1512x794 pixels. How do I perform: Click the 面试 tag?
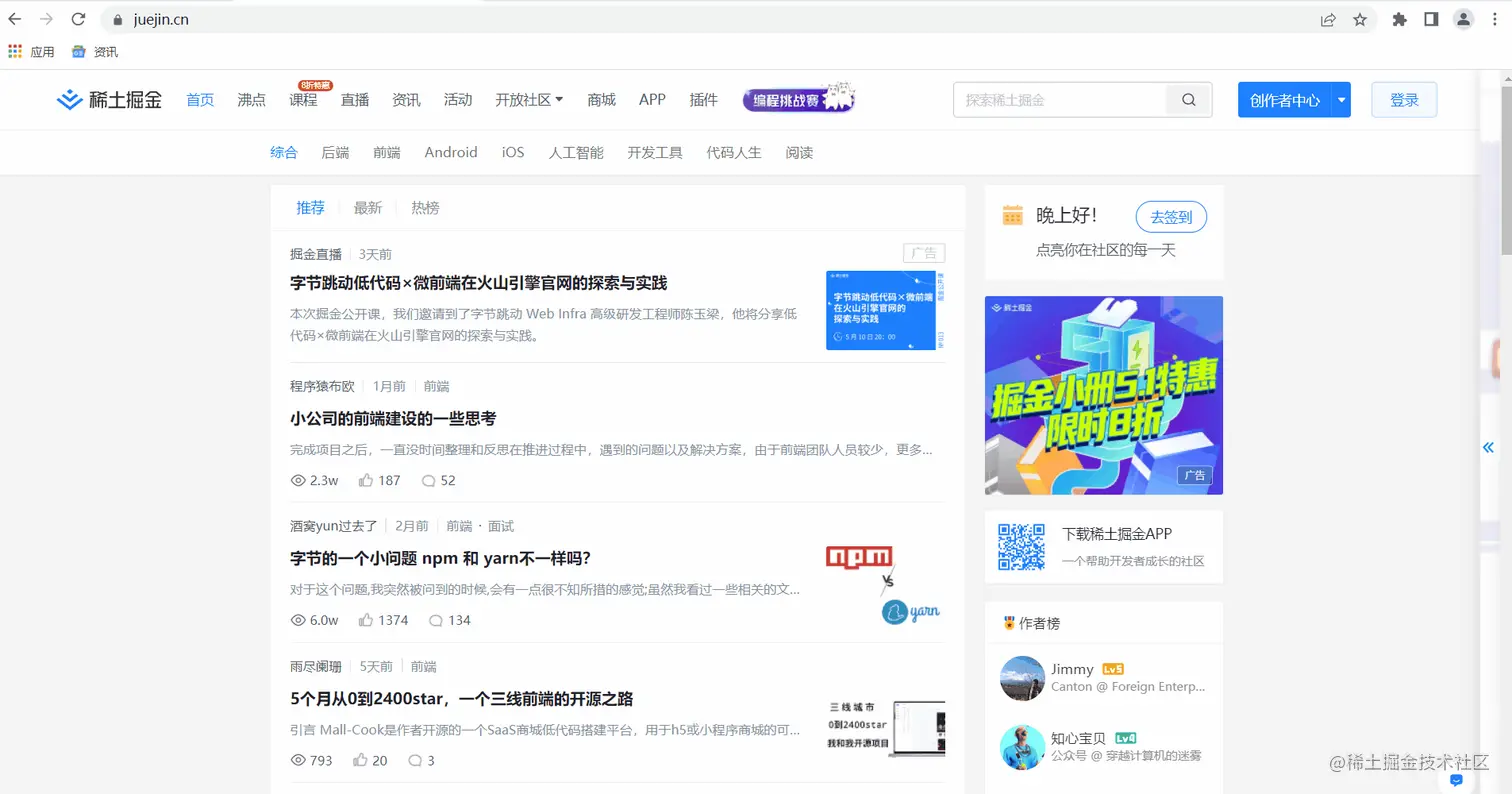tap(501, 526)
